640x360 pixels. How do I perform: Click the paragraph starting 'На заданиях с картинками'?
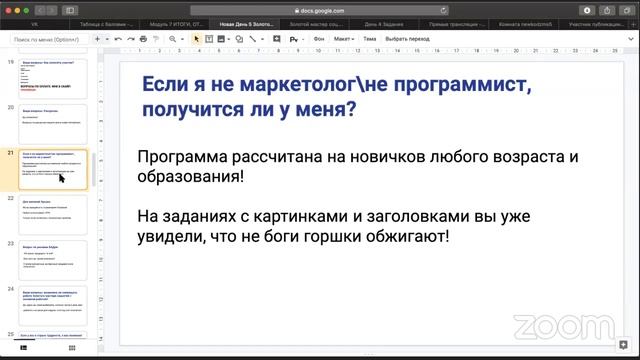(x=333, y=226)
